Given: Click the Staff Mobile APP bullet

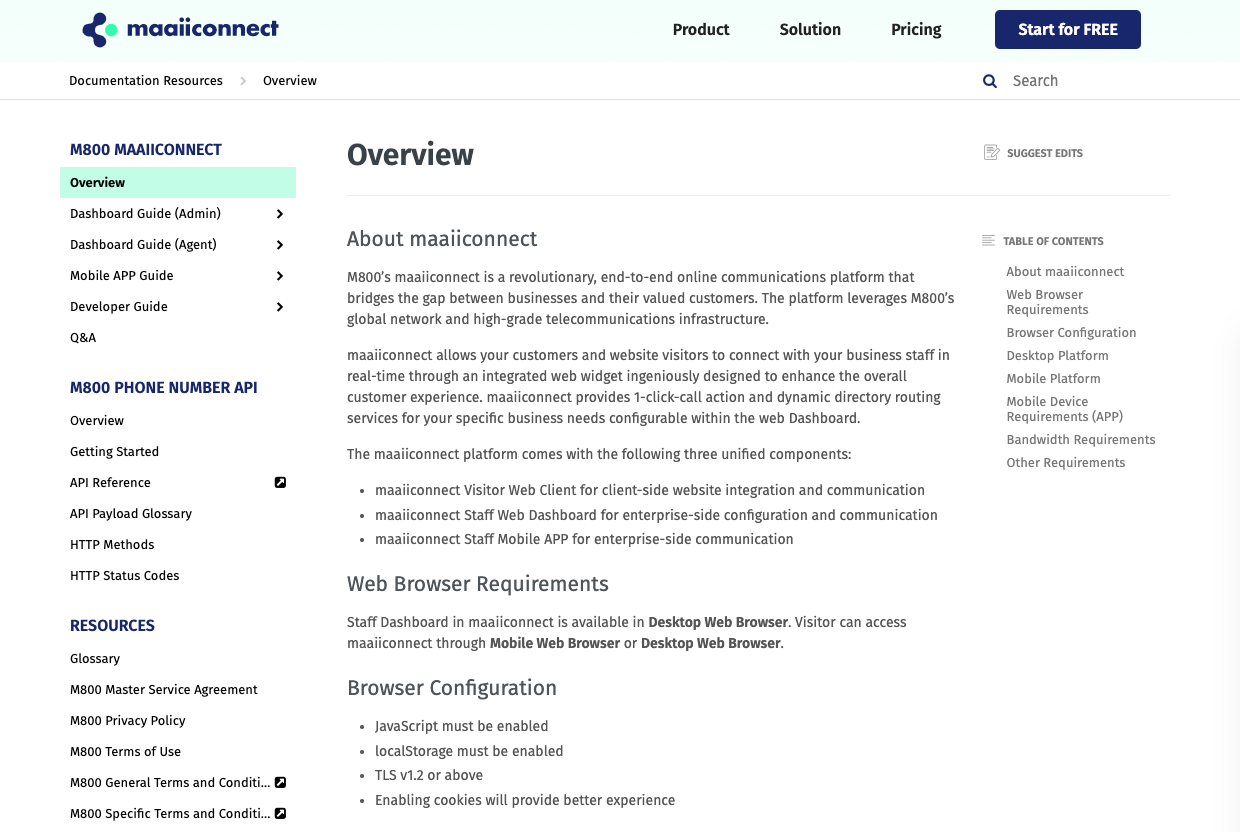Looking at the screenshot, I should 584,539.
